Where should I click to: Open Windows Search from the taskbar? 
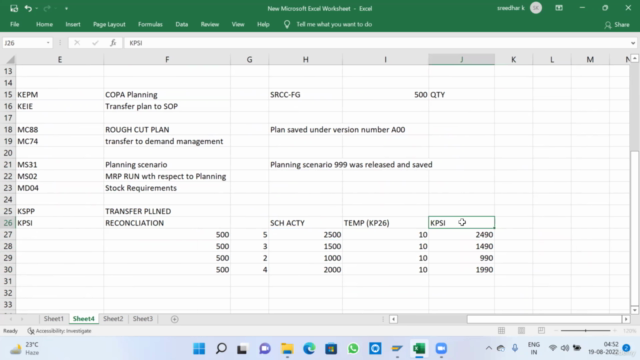pyautogui.click(x=221, y=349)
